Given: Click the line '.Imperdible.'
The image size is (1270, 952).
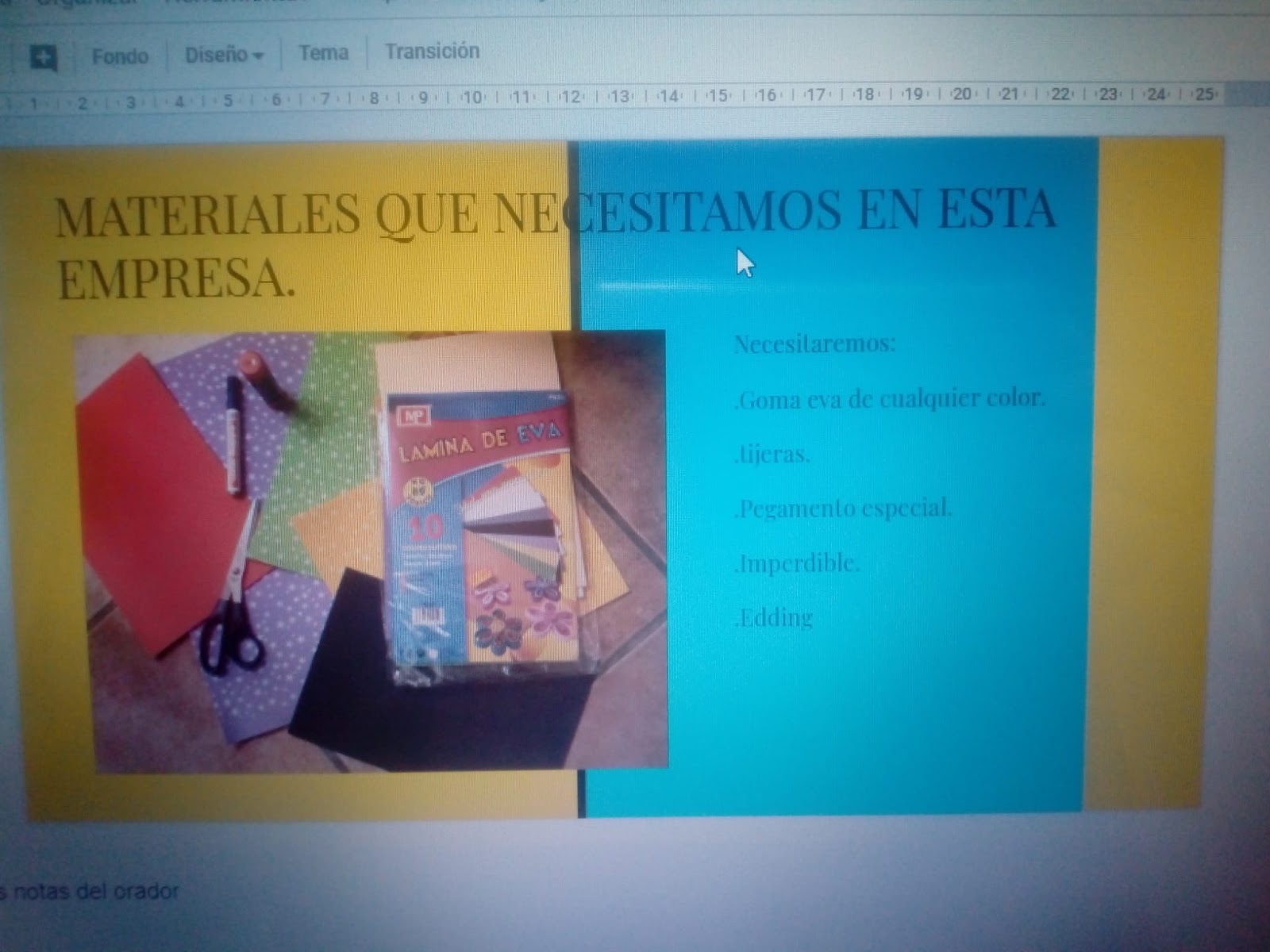Looking at the screenshot, I should click(797, 563).
